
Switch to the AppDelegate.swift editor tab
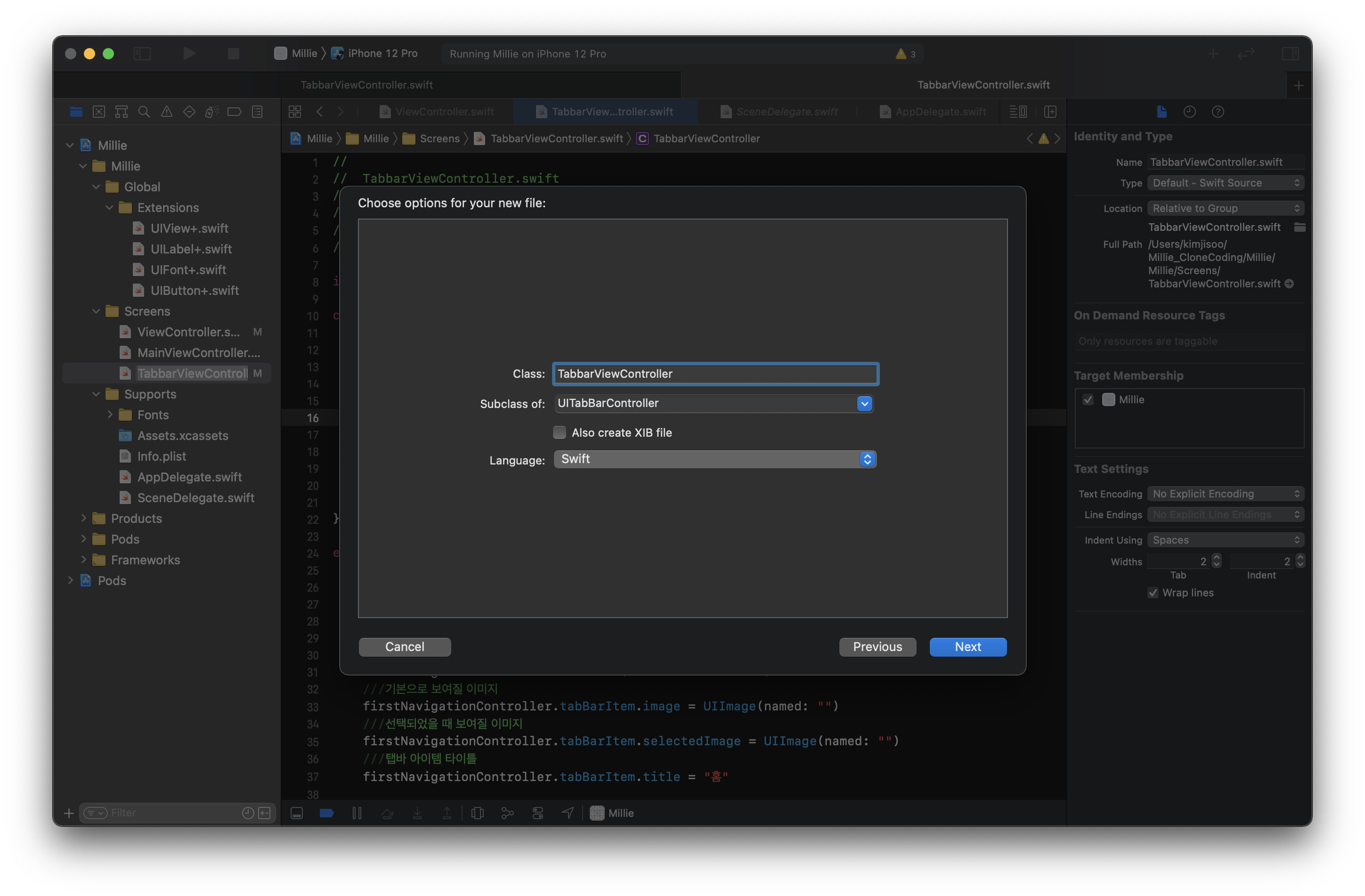pos(940,112)
